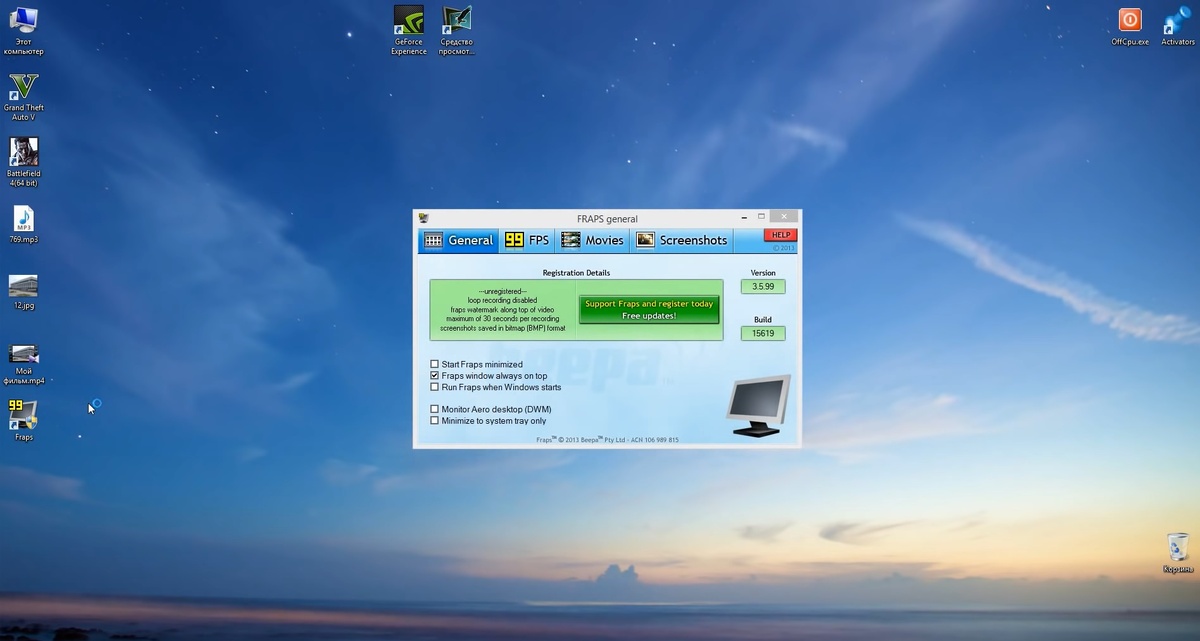
Task: Minimize the FRAPS general window
Action: point(743,217)
